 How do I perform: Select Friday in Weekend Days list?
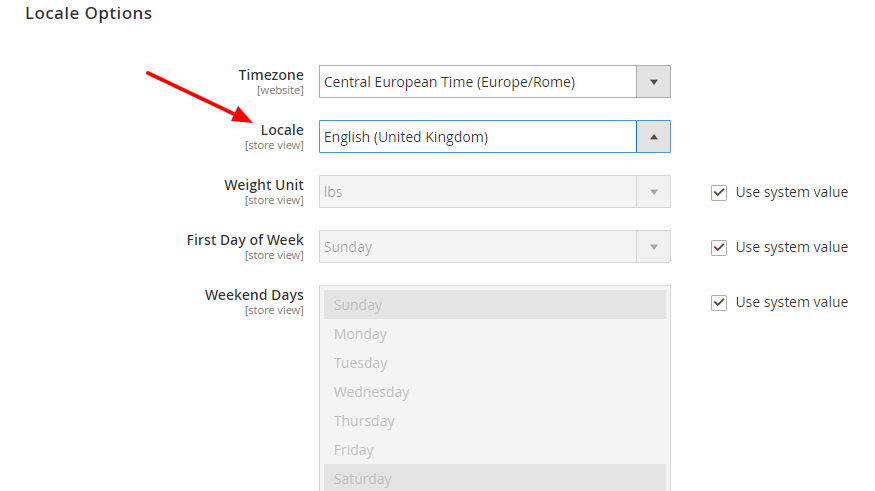point(495,450)
